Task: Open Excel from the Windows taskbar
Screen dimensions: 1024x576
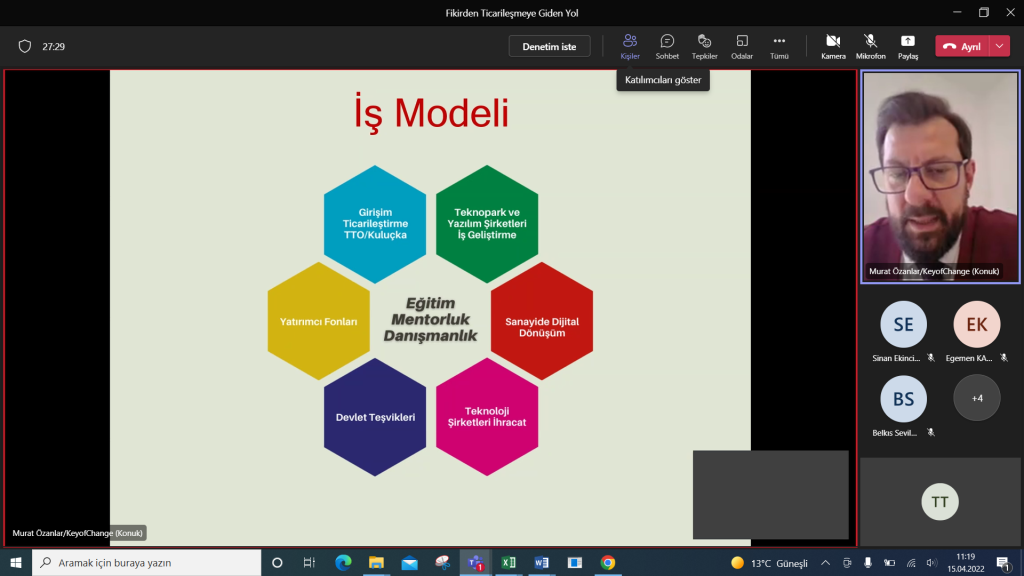Action: coord(508,563)
